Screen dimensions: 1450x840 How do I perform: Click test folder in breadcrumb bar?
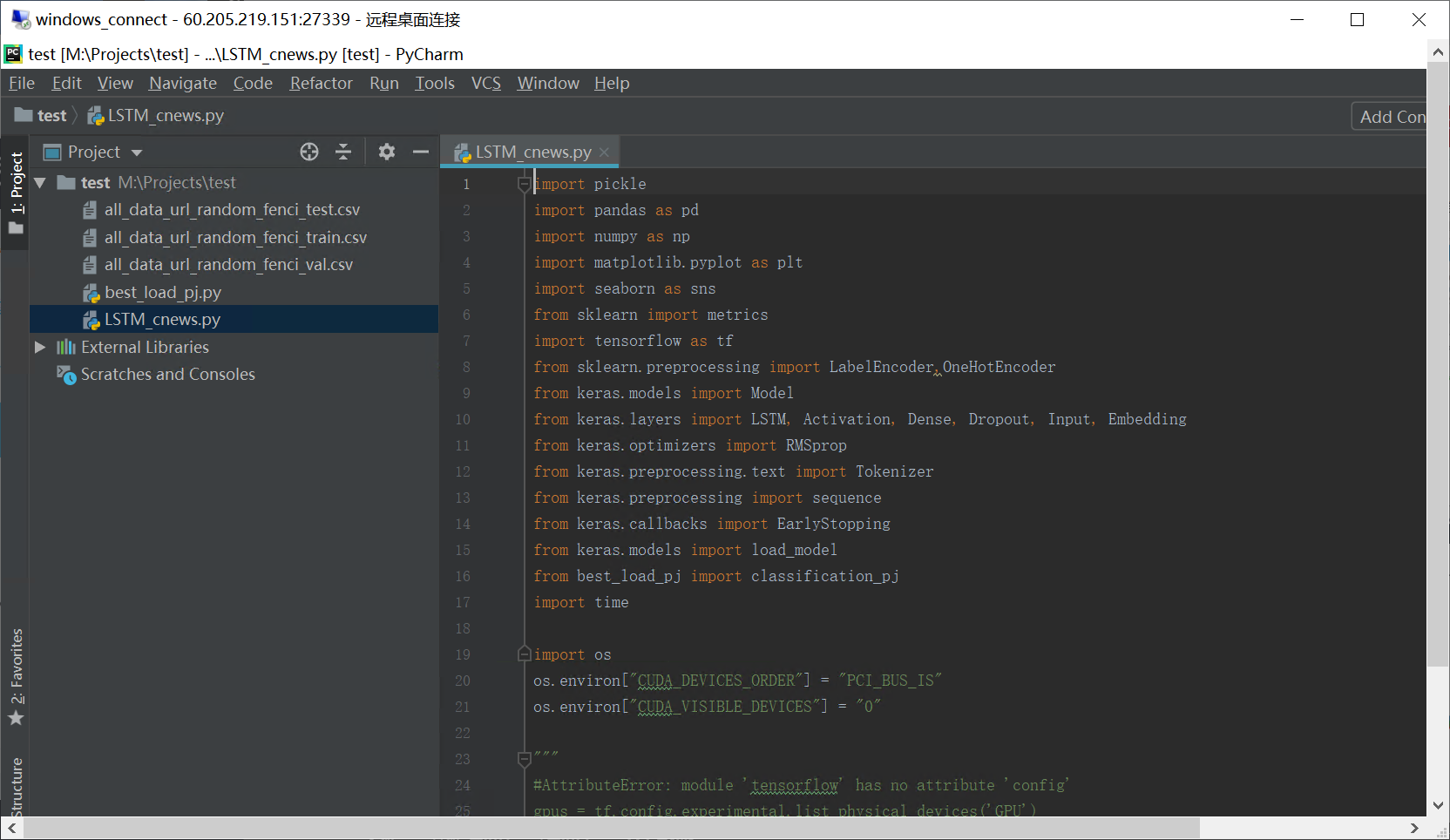[41, 115]
